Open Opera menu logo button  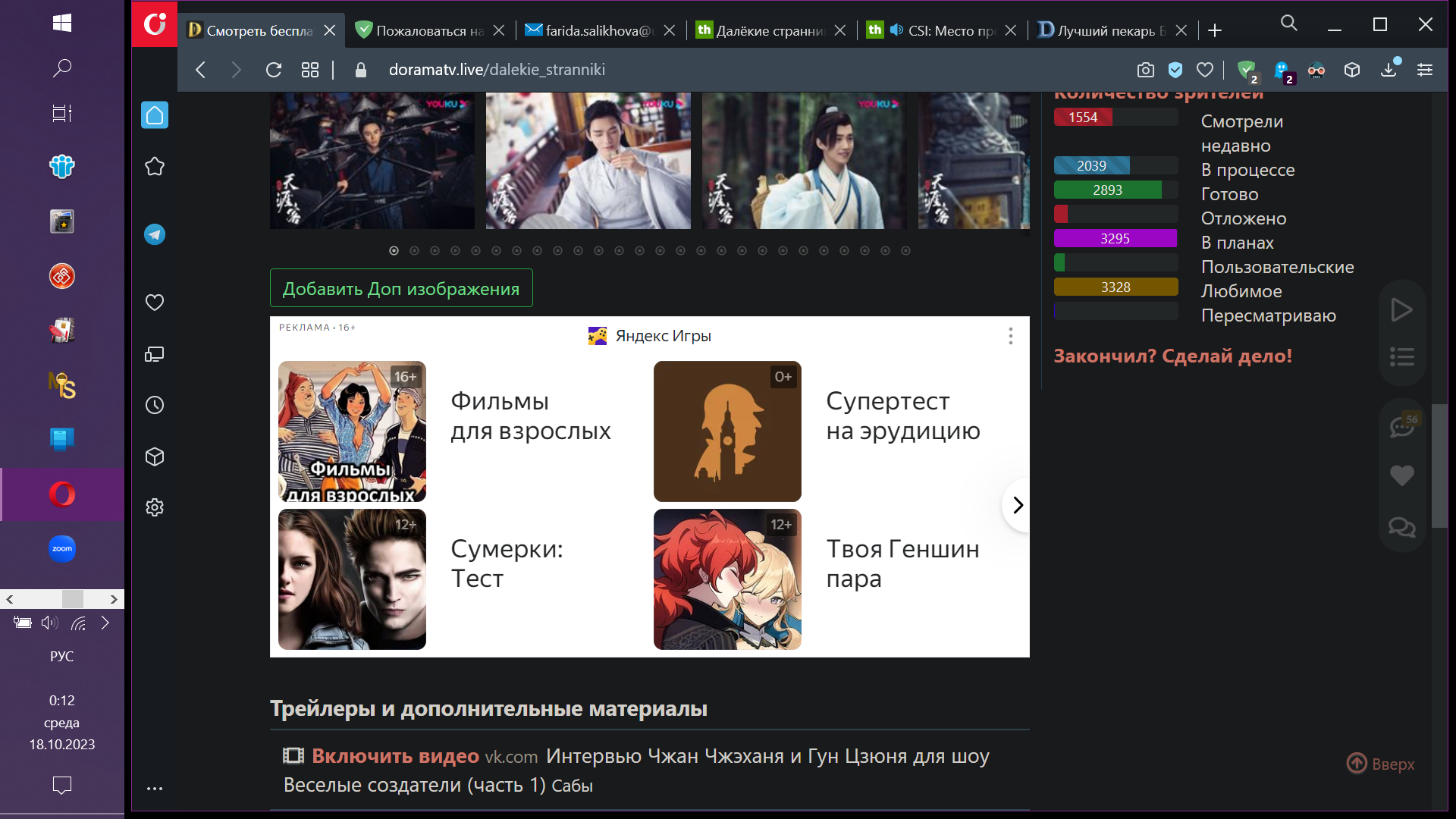155,24
